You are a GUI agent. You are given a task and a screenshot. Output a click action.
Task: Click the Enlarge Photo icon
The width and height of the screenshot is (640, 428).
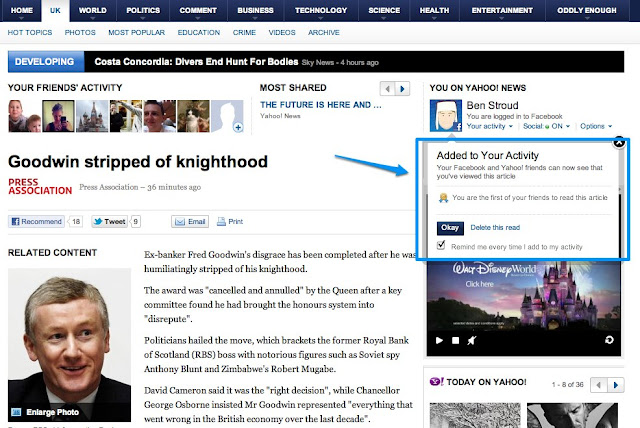coord(16,412)
